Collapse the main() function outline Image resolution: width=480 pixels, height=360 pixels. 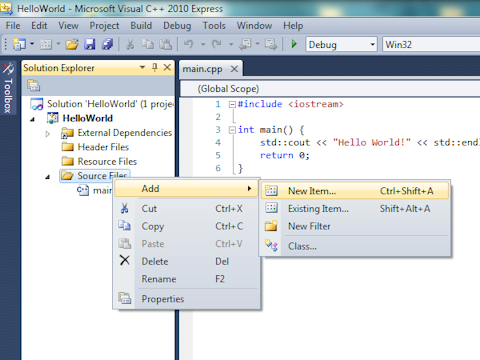click(232, 130)
